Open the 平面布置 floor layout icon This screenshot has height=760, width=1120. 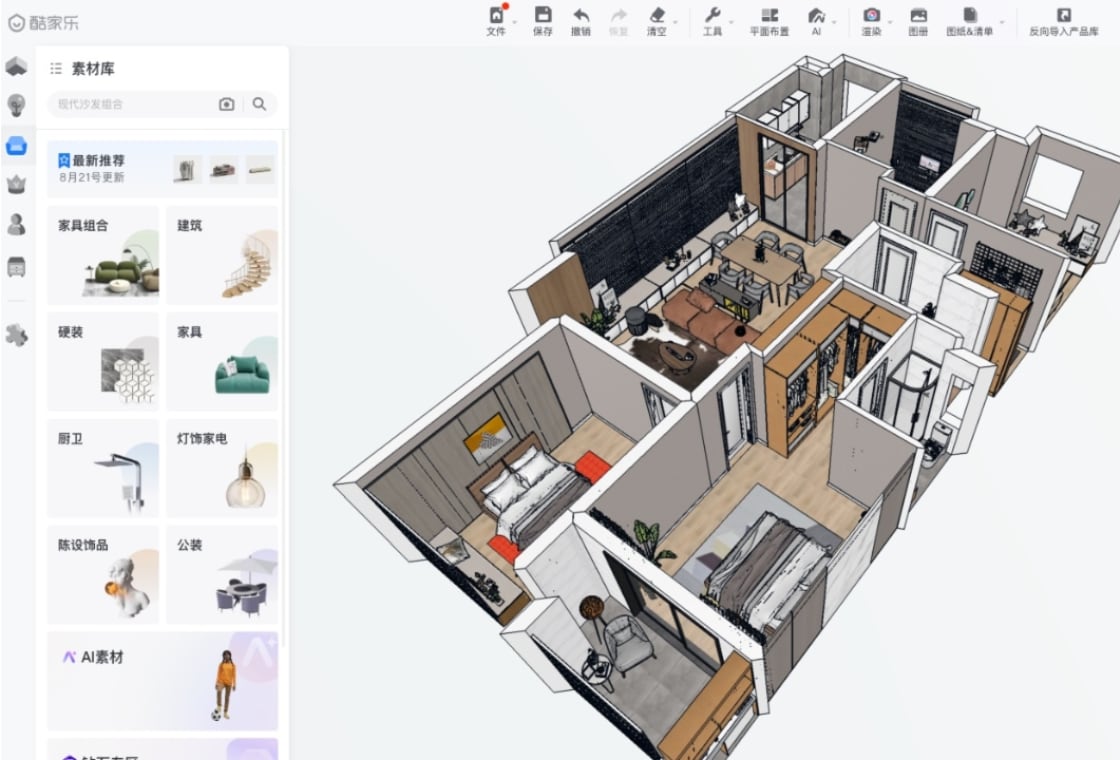[769, 15]
